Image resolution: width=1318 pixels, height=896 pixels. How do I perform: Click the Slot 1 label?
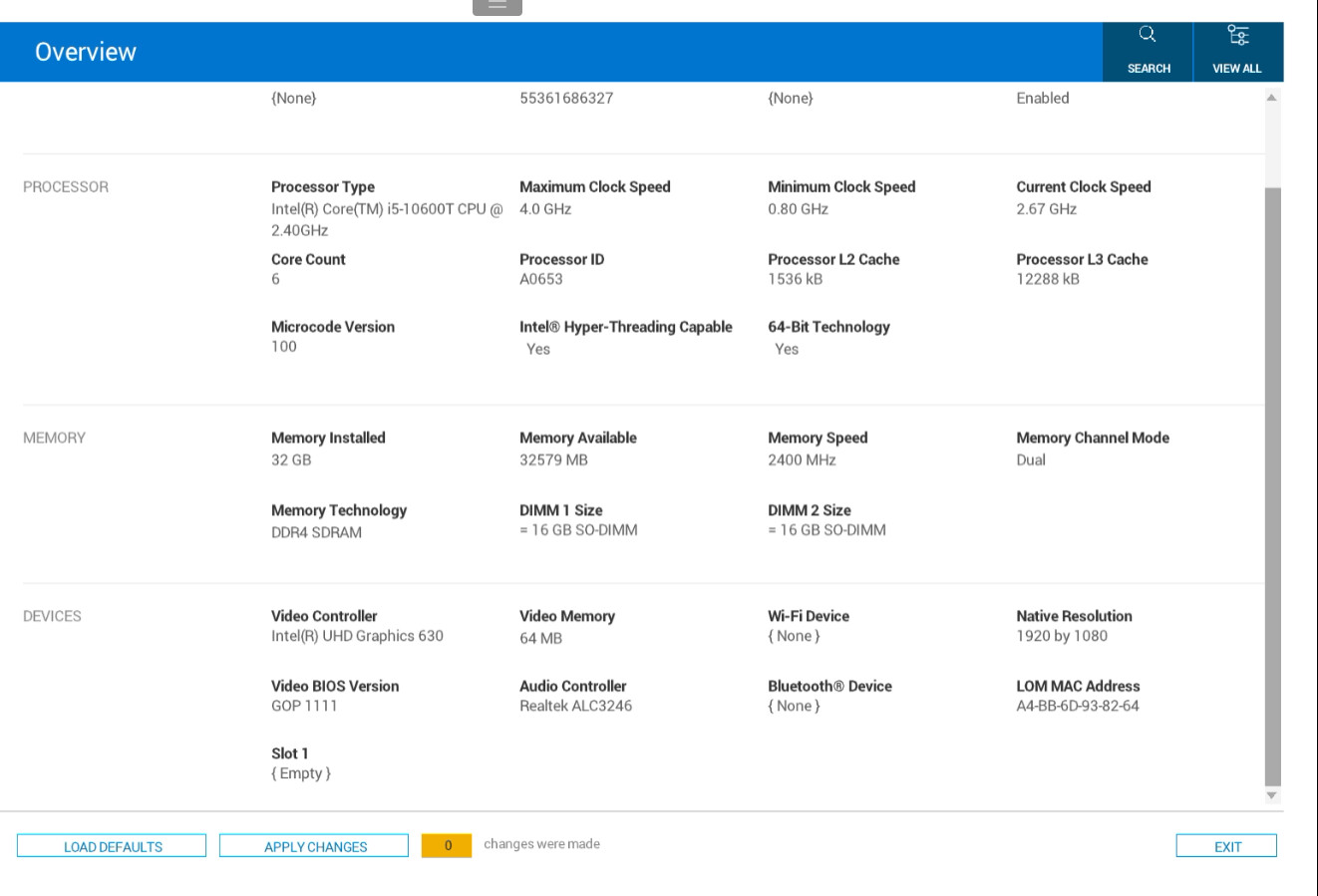(x=290, y=753)
